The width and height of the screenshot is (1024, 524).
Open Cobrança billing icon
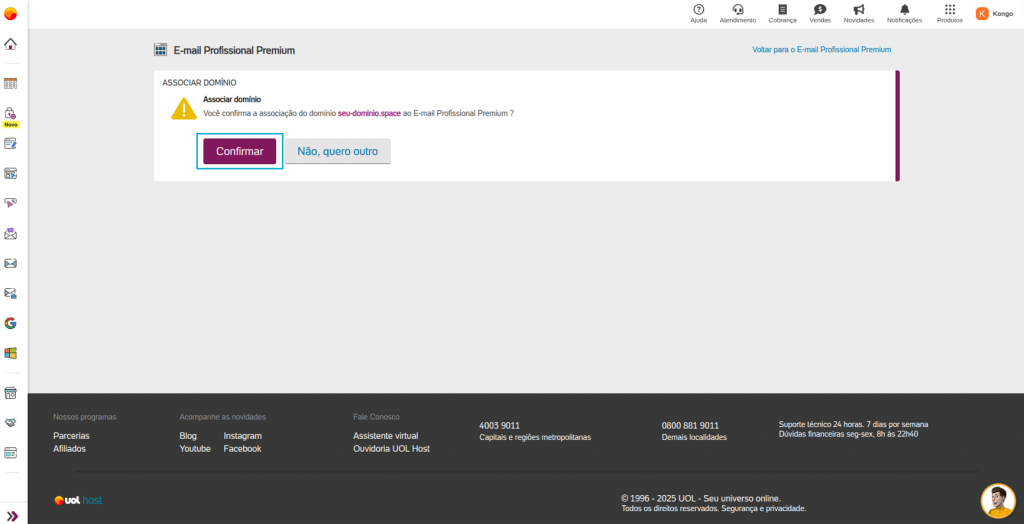[782, 13]
